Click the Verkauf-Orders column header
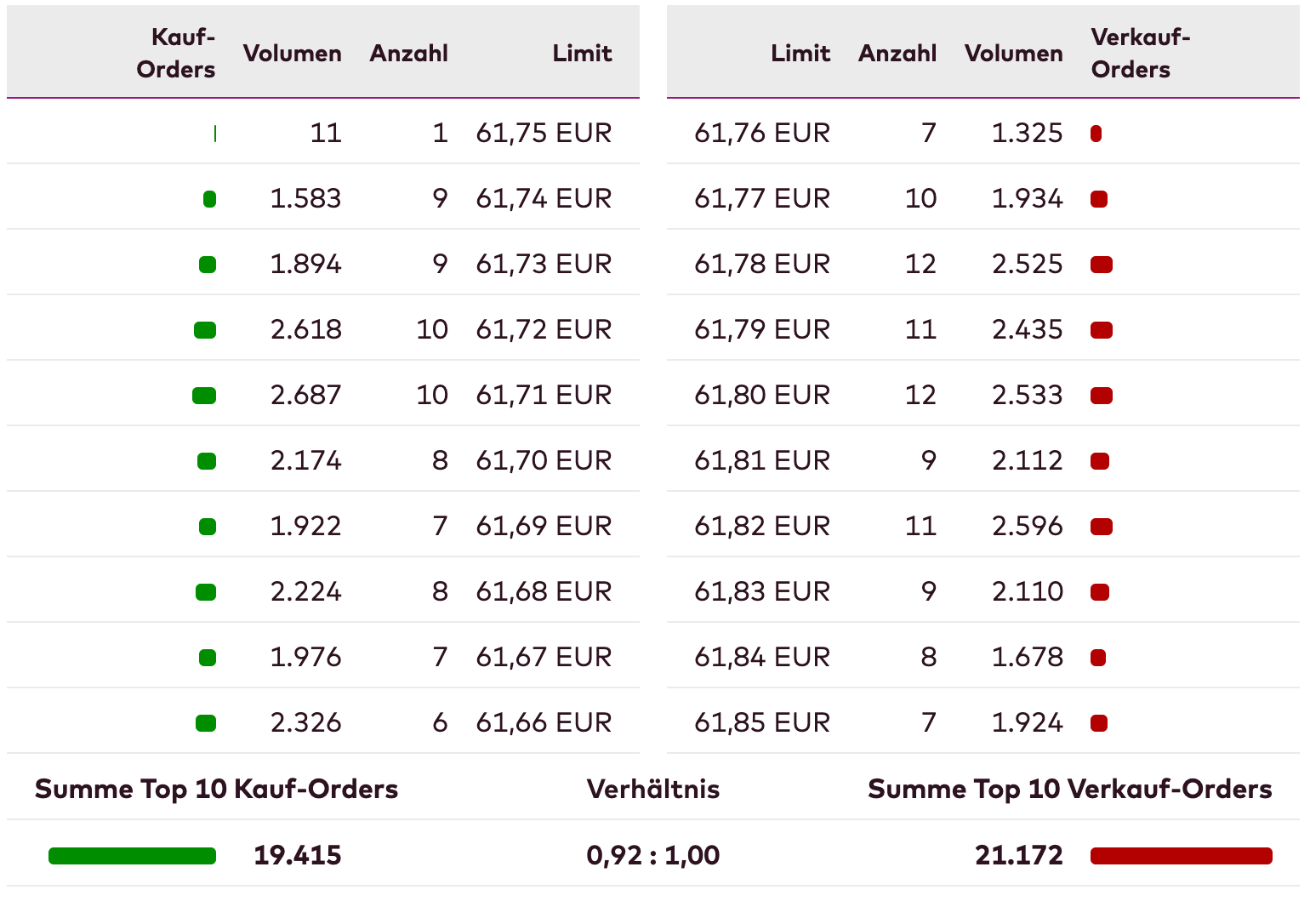 click(1140, 53)
